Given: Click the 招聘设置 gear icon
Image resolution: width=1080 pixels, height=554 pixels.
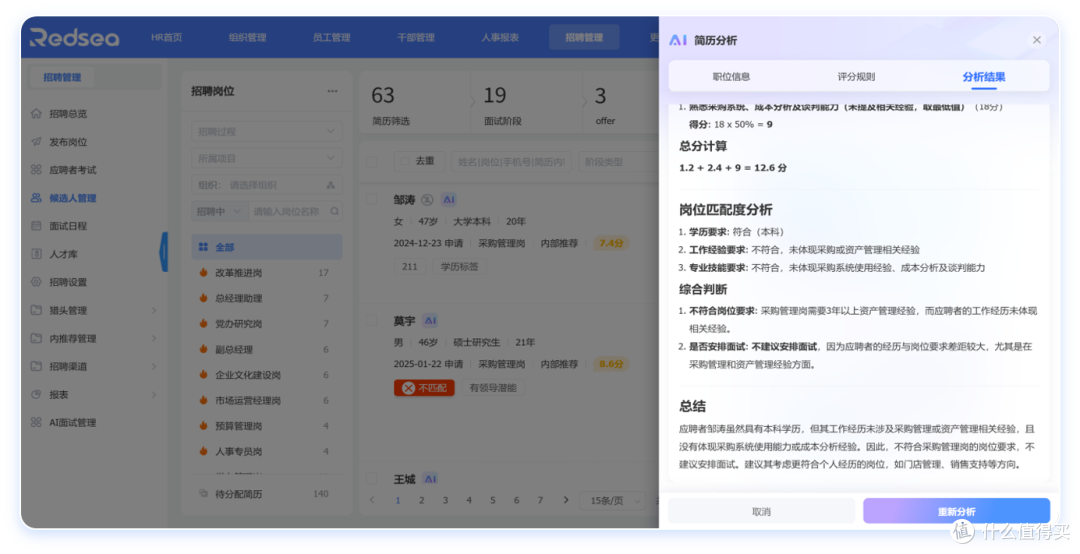Looking at the screenshot, I should (x=37, y=282).
